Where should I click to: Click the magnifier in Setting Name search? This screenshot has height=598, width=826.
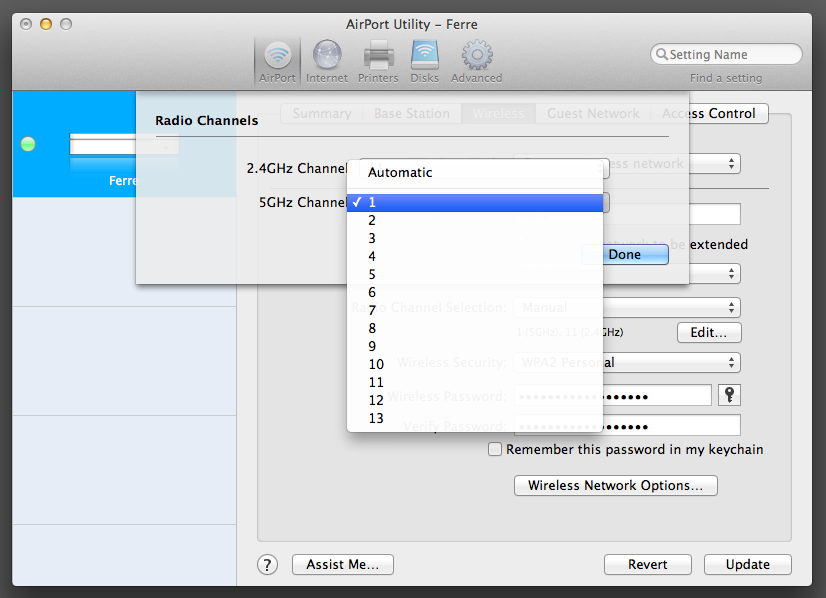pyautogui.click(x=662, y=54)
